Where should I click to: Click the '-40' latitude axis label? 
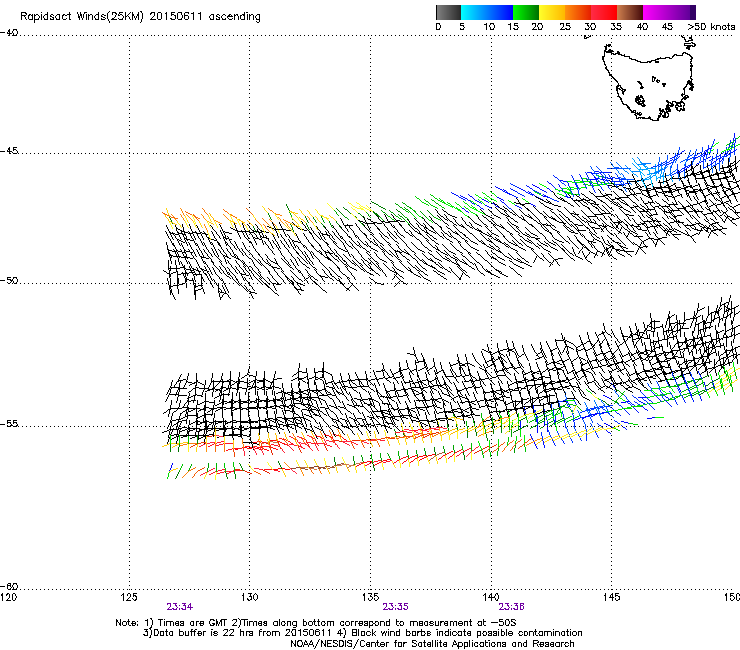point(9,33)
